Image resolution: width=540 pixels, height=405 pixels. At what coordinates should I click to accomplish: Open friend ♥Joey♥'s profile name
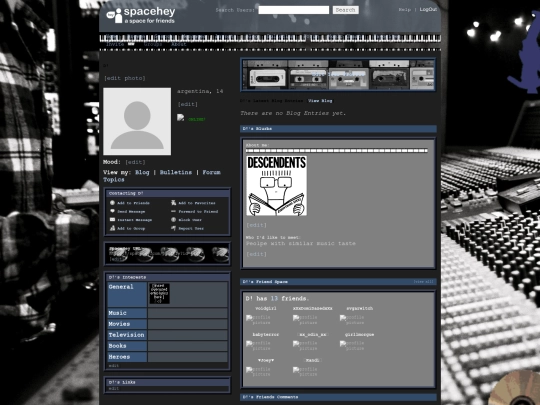coord(266,361)
